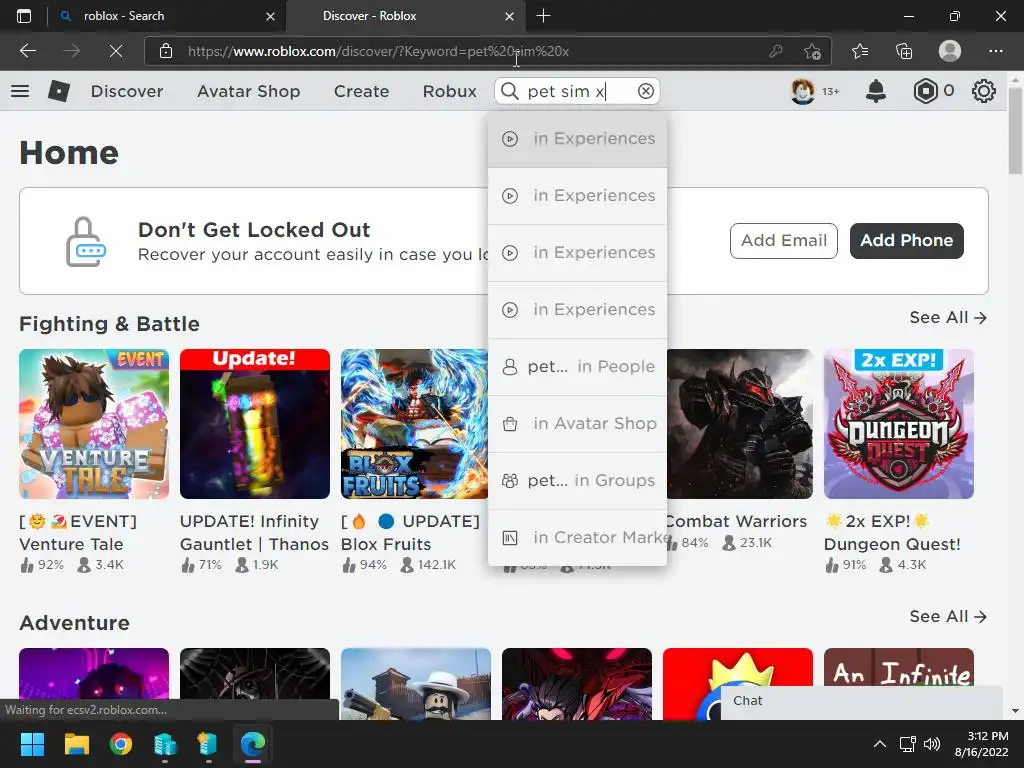Click the search magnifier icon in Roblox search box
Viewport: 1024px width, 768px height.
click(x=509, y=91)
